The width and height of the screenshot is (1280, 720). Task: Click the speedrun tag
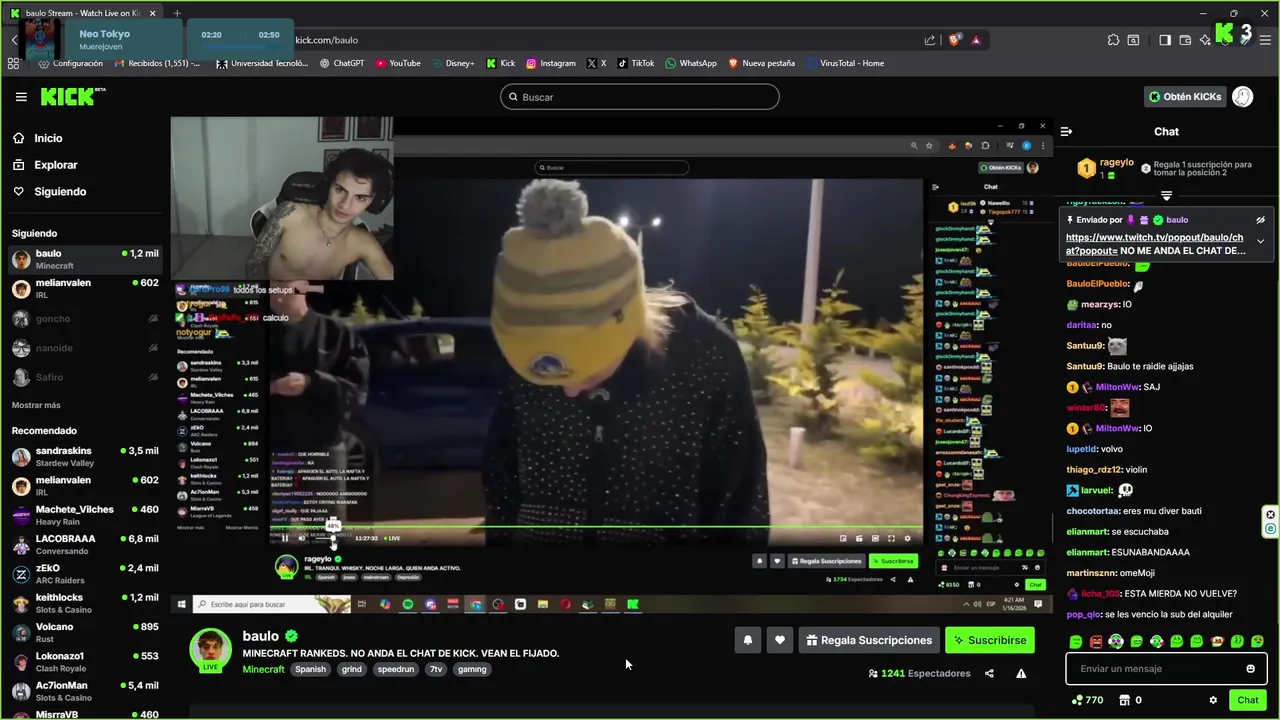(395, 669)
